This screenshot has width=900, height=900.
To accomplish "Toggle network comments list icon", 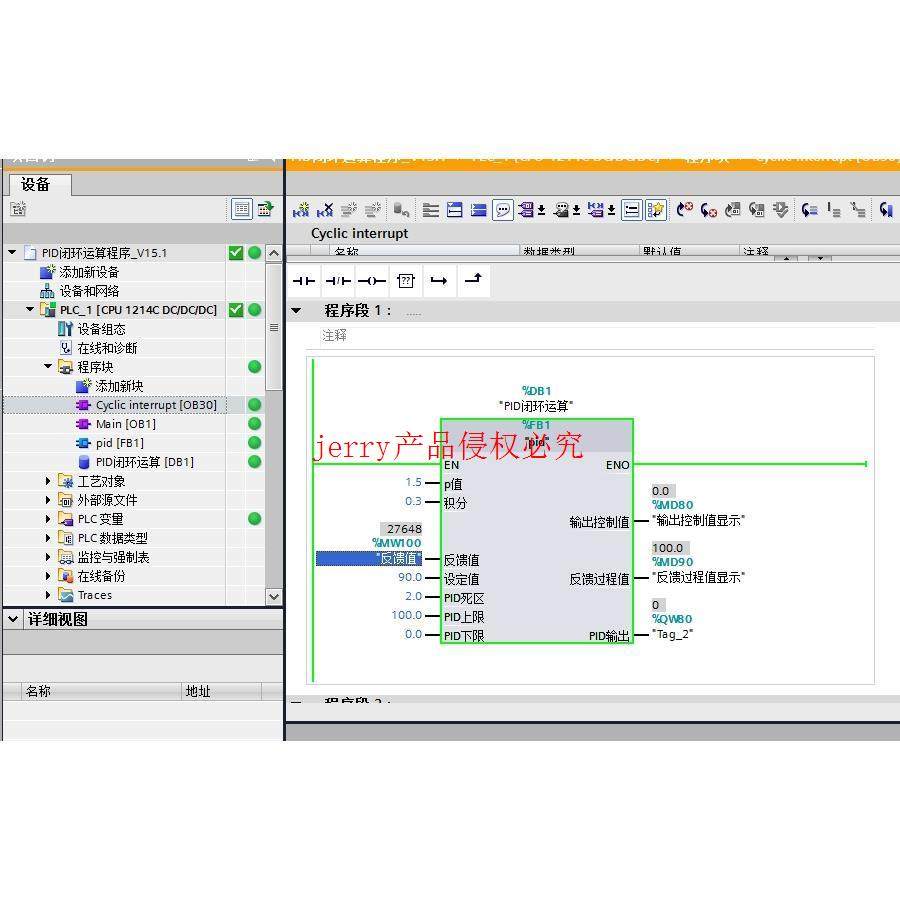I will point(631,210).
